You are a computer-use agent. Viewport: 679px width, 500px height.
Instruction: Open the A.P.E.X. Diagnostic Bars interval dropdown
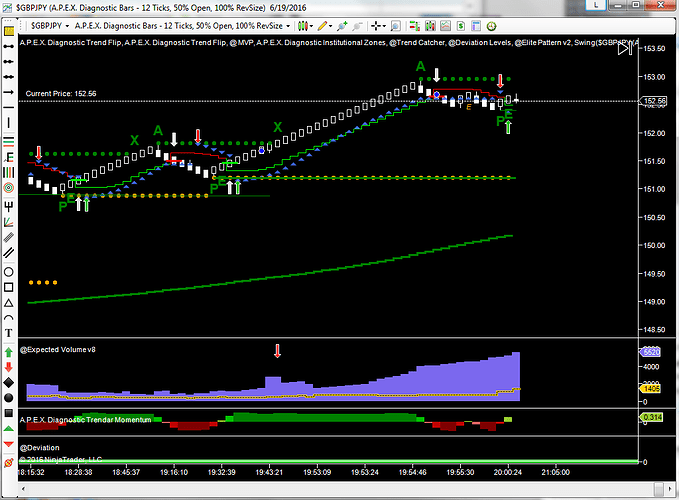click(182, 26)
